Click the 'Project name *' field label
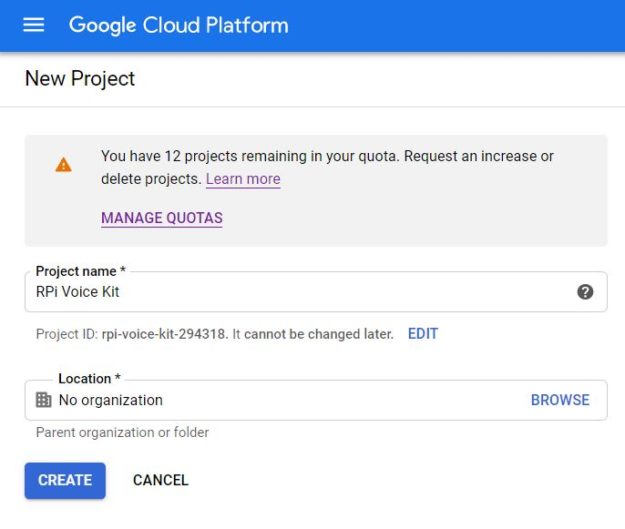The width and height of the screenshot is (625, 529). [x=81, y=271]
